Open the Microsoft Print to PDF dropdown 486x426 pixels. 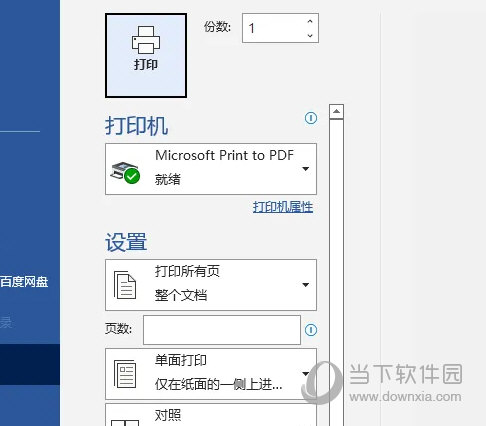[x=211, y=169]
